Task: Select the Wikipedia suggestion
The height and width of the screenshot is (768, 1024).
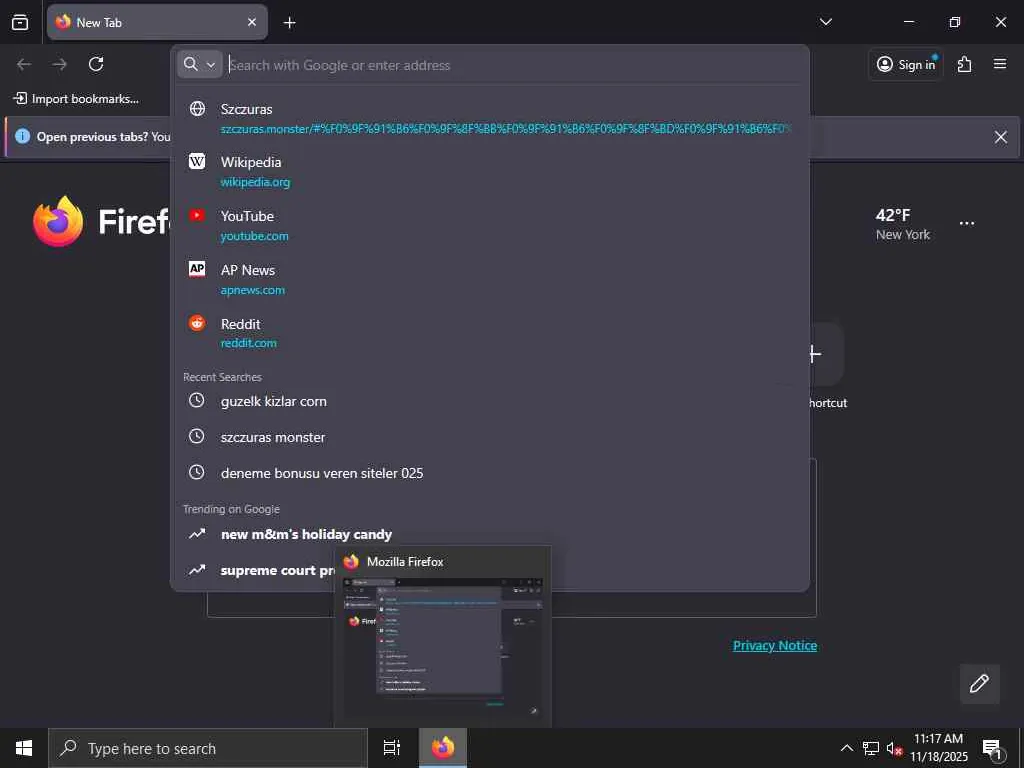Action: click(x=489, y=171)
